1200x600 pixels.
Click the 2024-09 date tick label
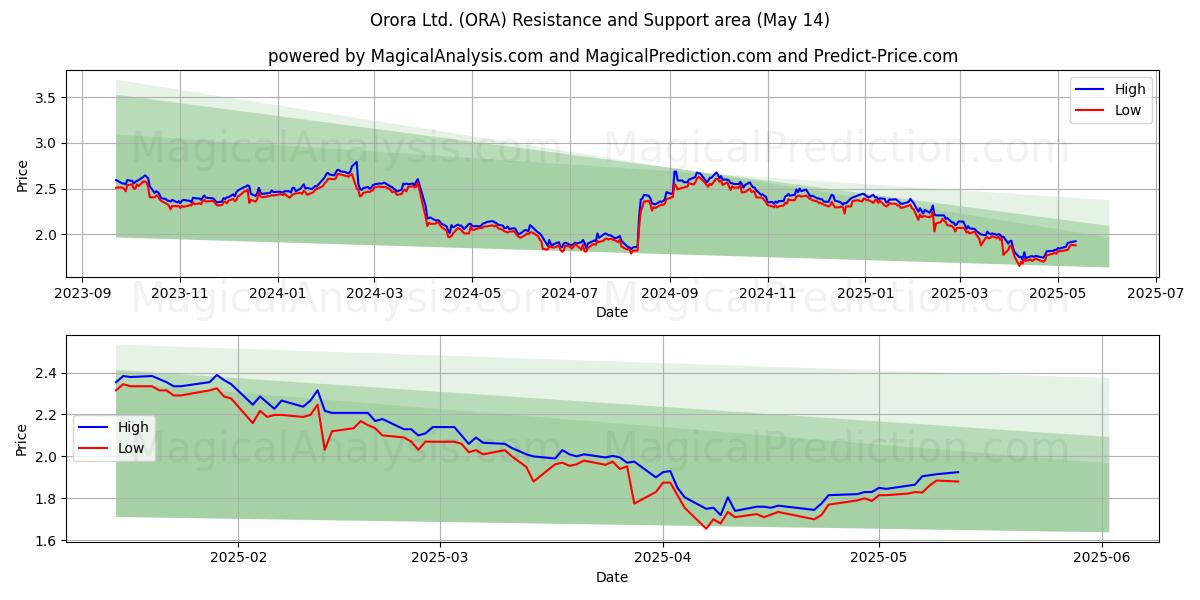[x=669, y=294]
